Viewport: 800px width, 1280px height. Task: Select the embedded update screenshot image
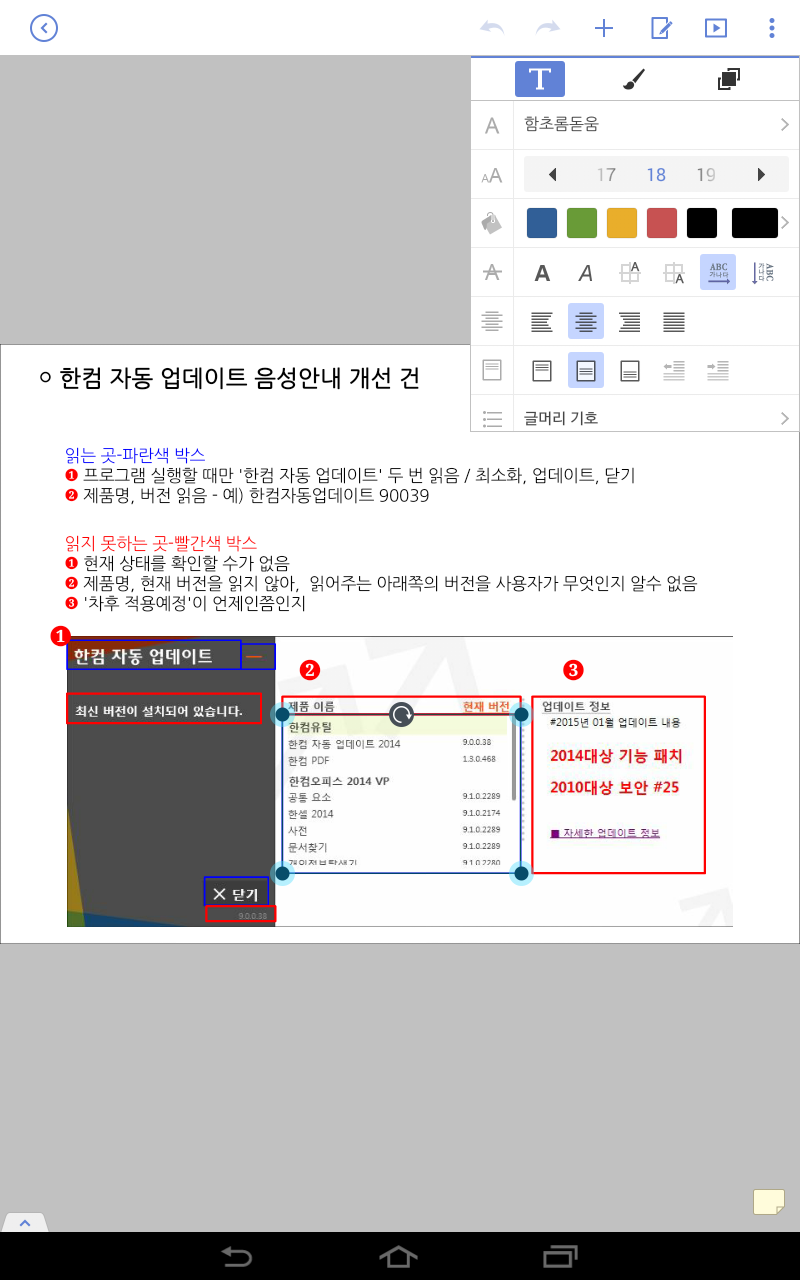(400, 781)
